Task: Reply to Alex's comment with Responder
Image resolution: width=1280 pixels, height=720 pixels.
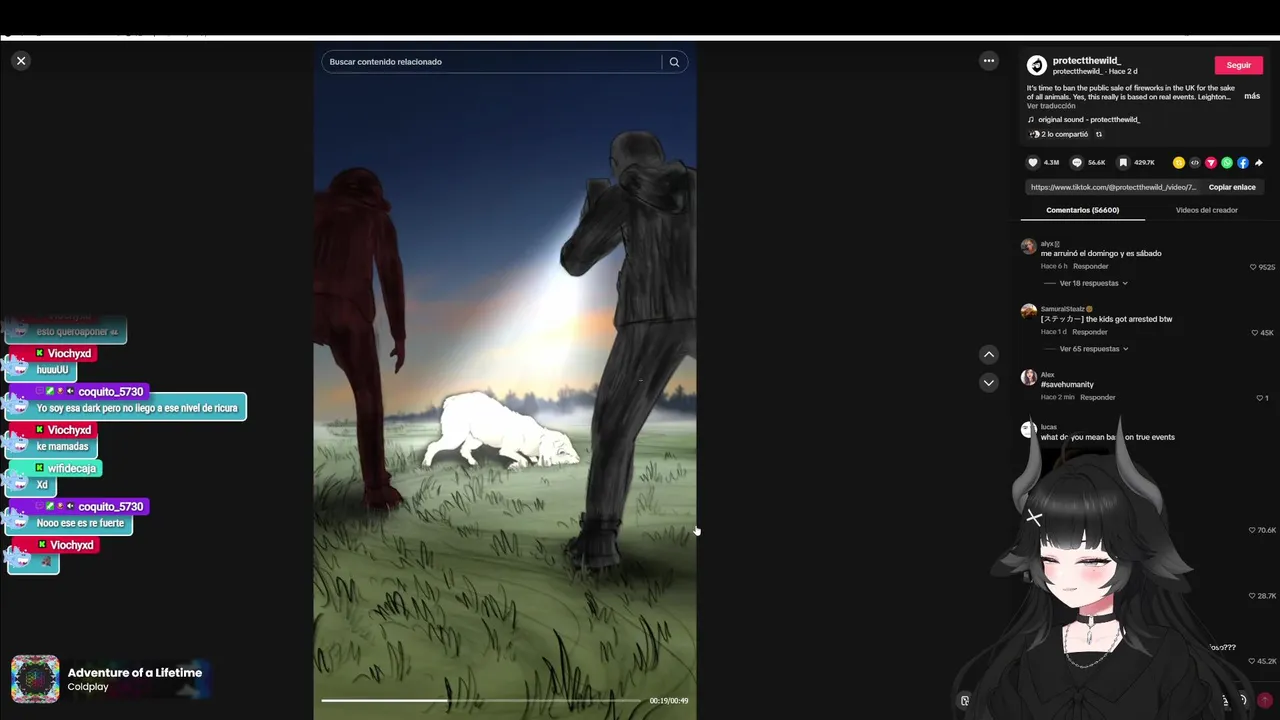Action: point(1097,397)
